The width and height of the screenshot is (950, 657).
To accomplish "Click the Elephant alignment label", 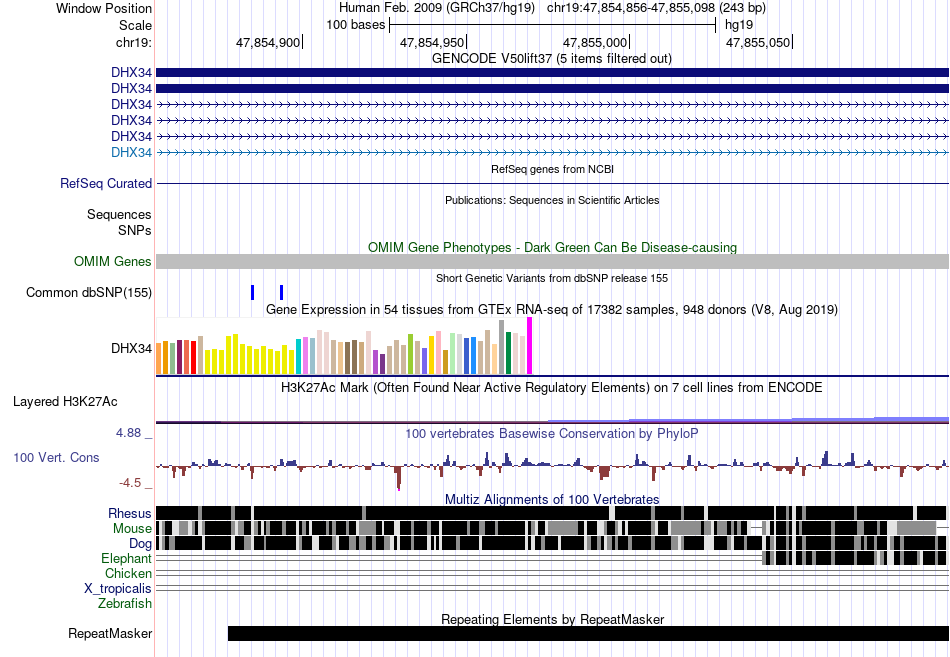I will click(126, 558).
